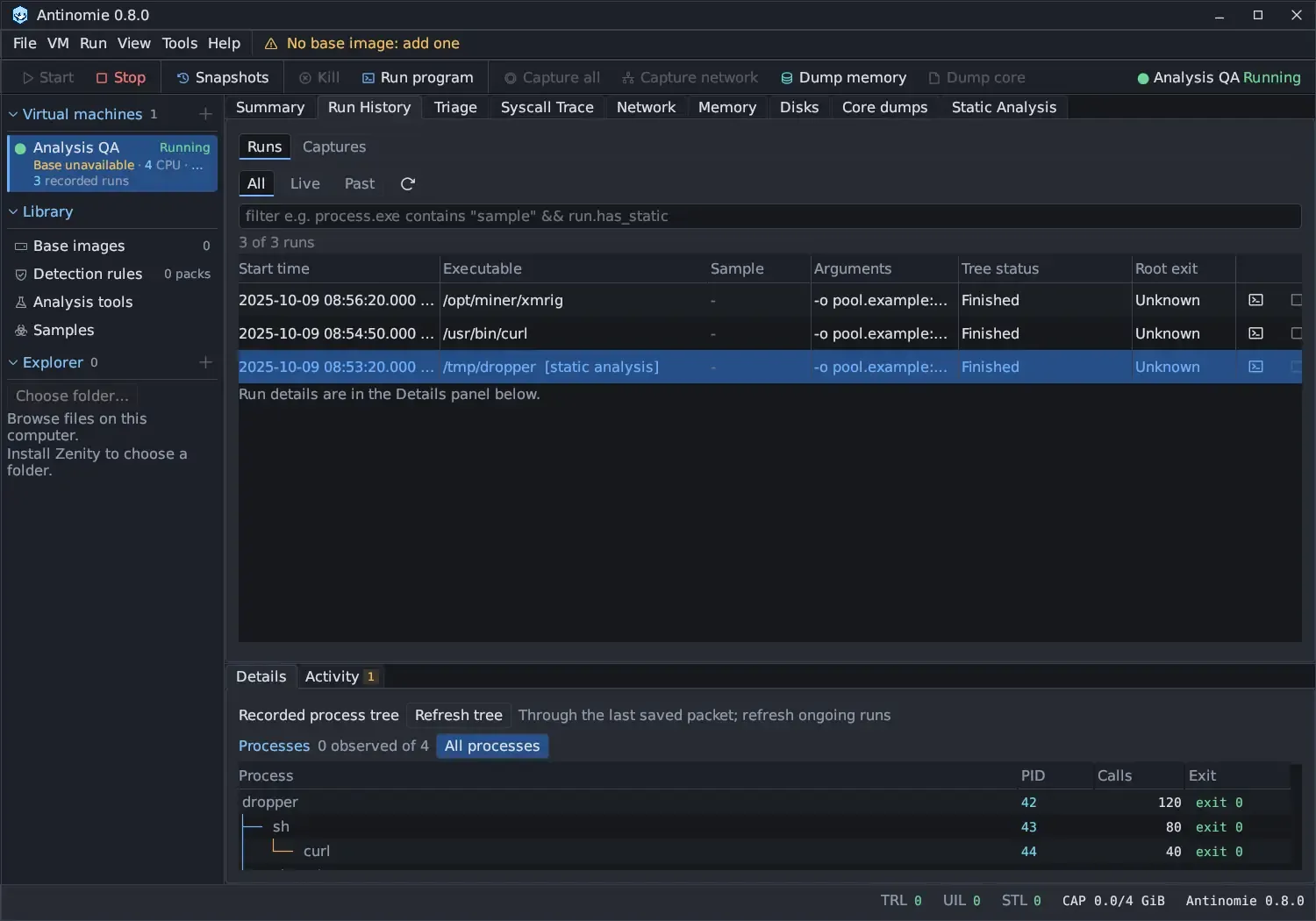This screenshot has width=1316, height=921.
Task: Click the warning triangle beside No base image
Action: click(271, 44)
